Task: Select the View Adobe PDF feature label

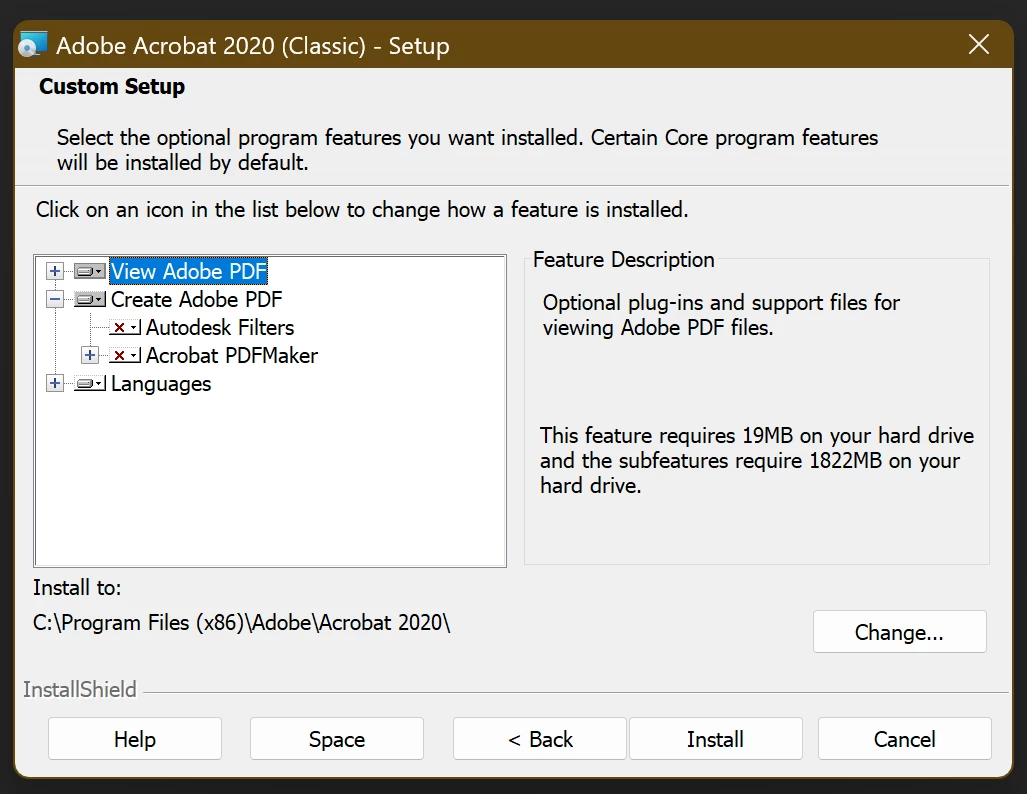Action: pyautogui.click(x=189, y=271)
